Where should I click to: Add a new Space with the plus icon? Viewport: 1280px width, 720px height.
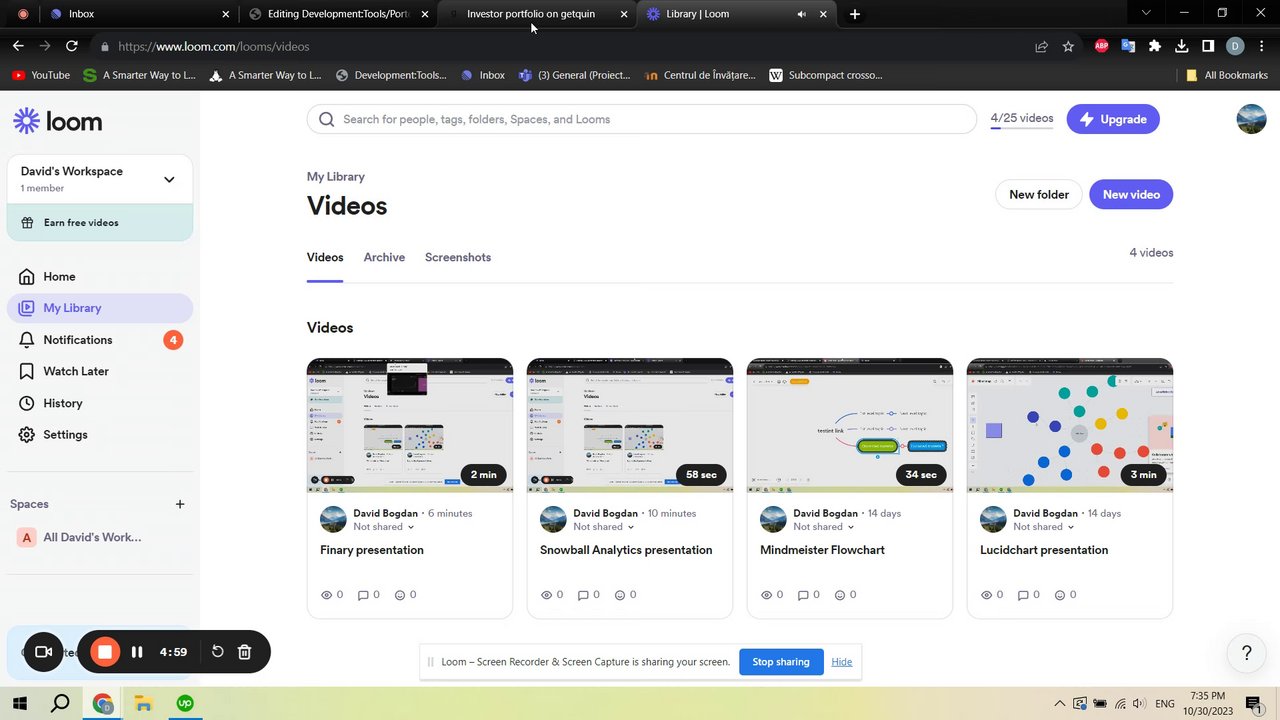(x=180, y=504)
